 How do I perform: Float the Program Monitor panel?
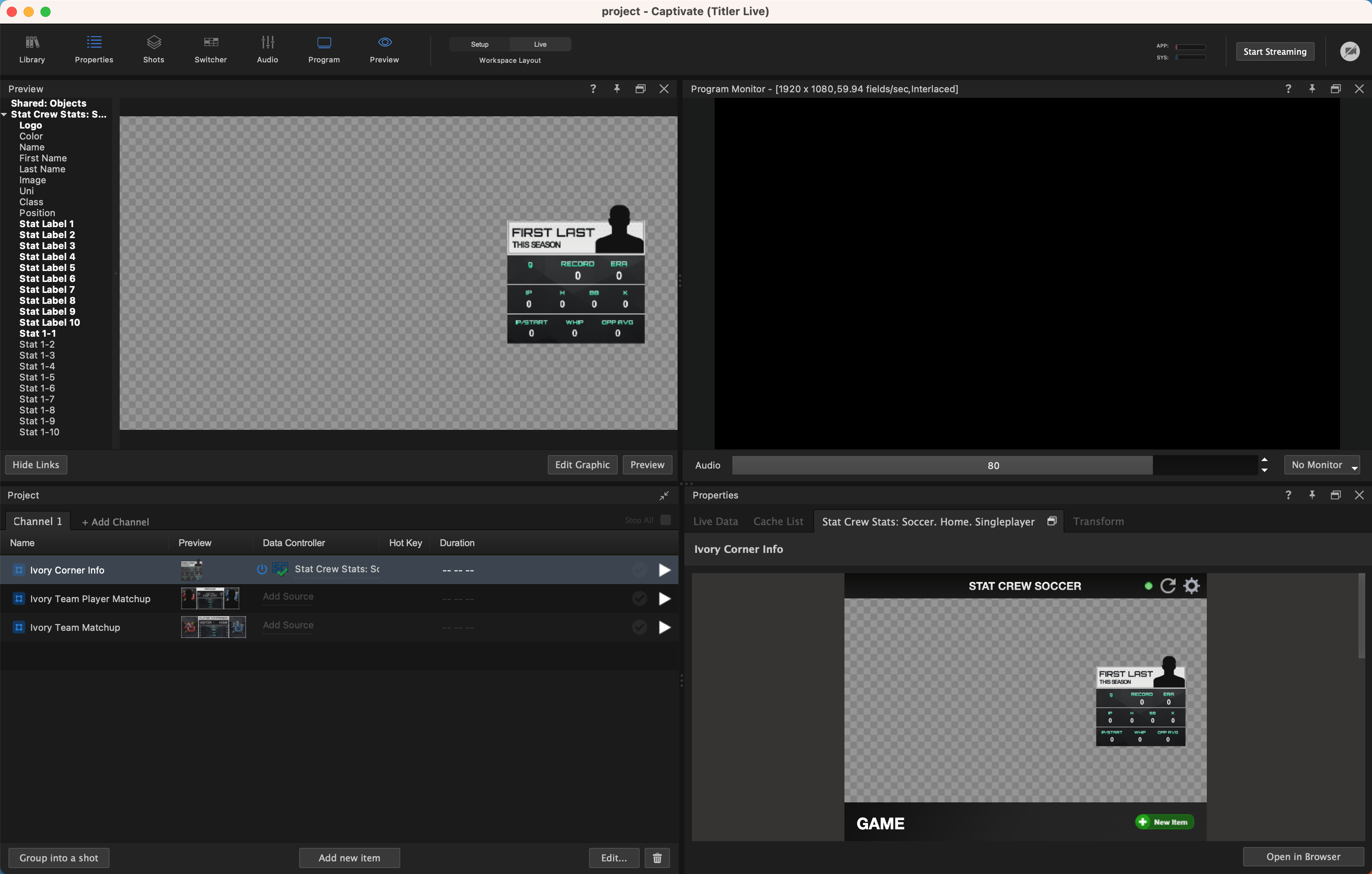point(1335,89)
